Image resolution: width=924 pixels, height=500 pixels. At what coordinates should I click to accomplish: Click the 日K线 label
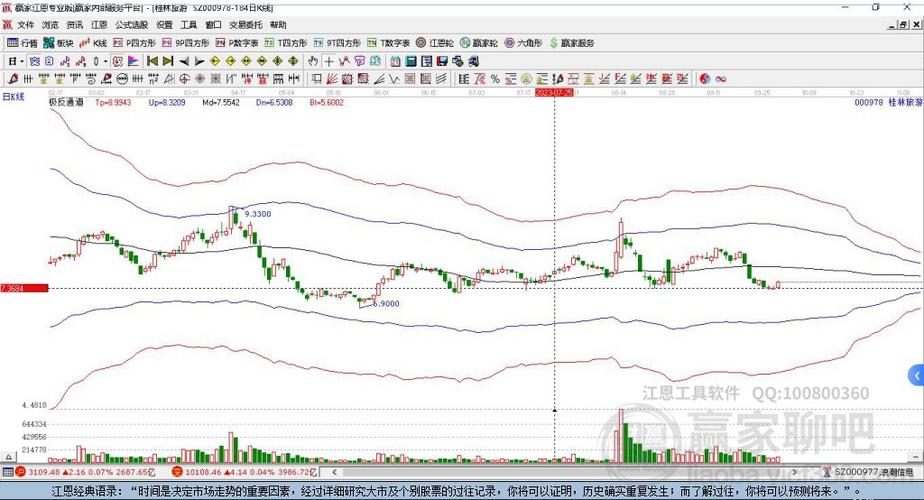(14, 96)
